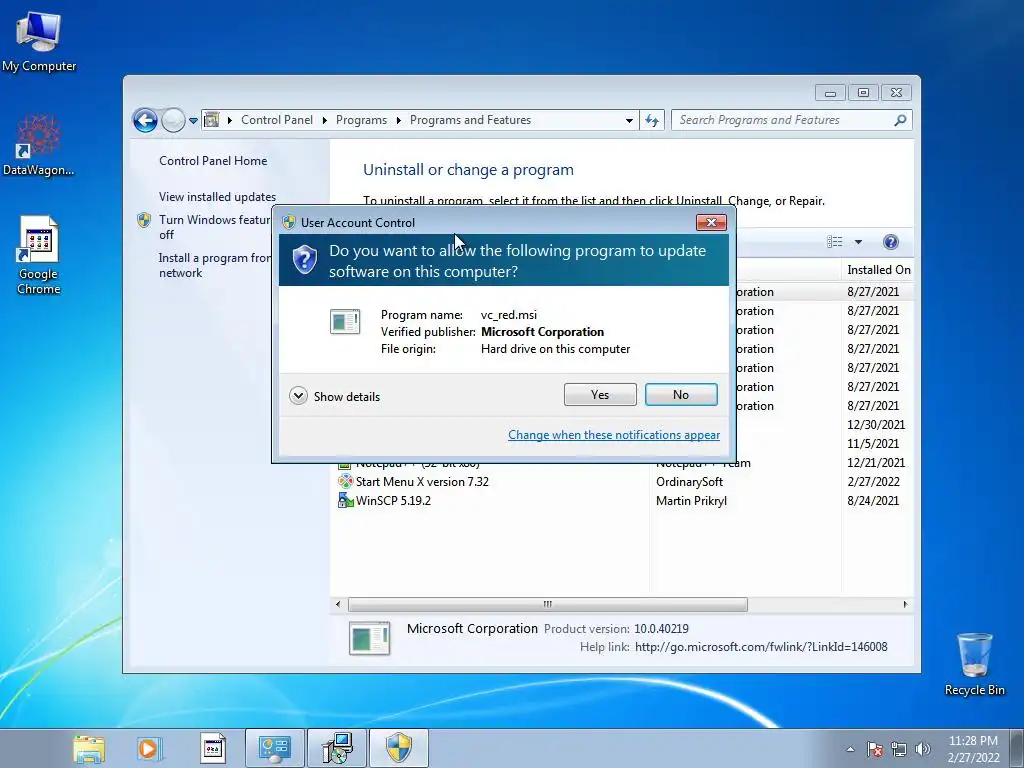Close the User Account Control dialog

(711, 223)
